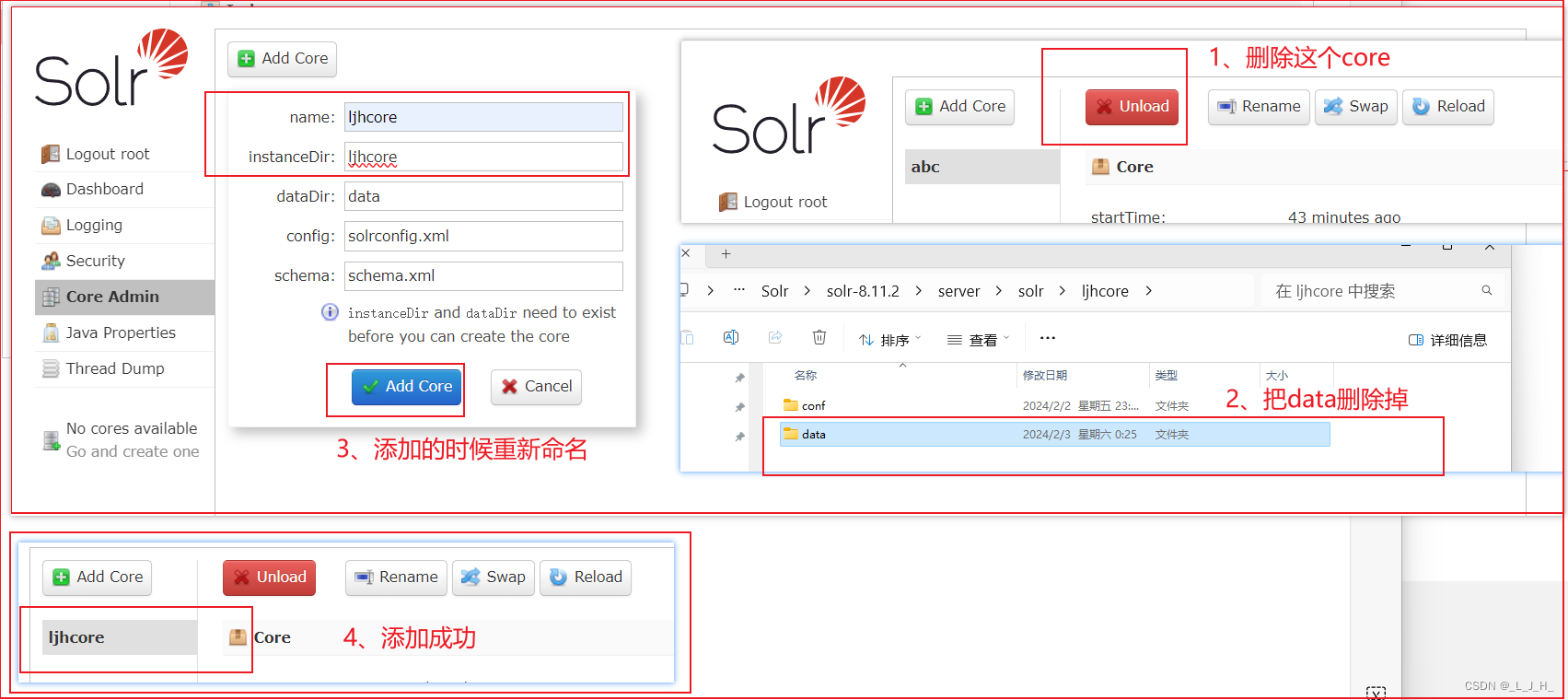Click the magnifier icon in Explorer search box
This screenshot has height=700, width=1568.
pos(1486,290)
